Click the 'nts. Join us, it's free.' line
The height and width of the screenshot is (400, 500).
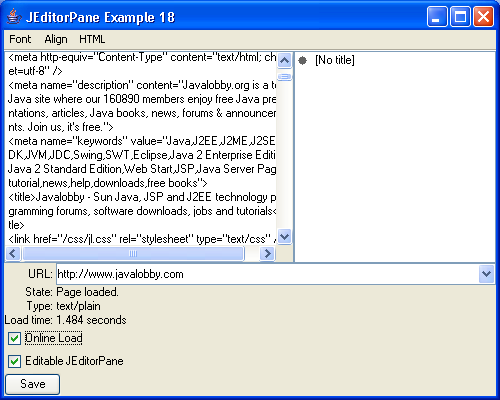point(61,127)
